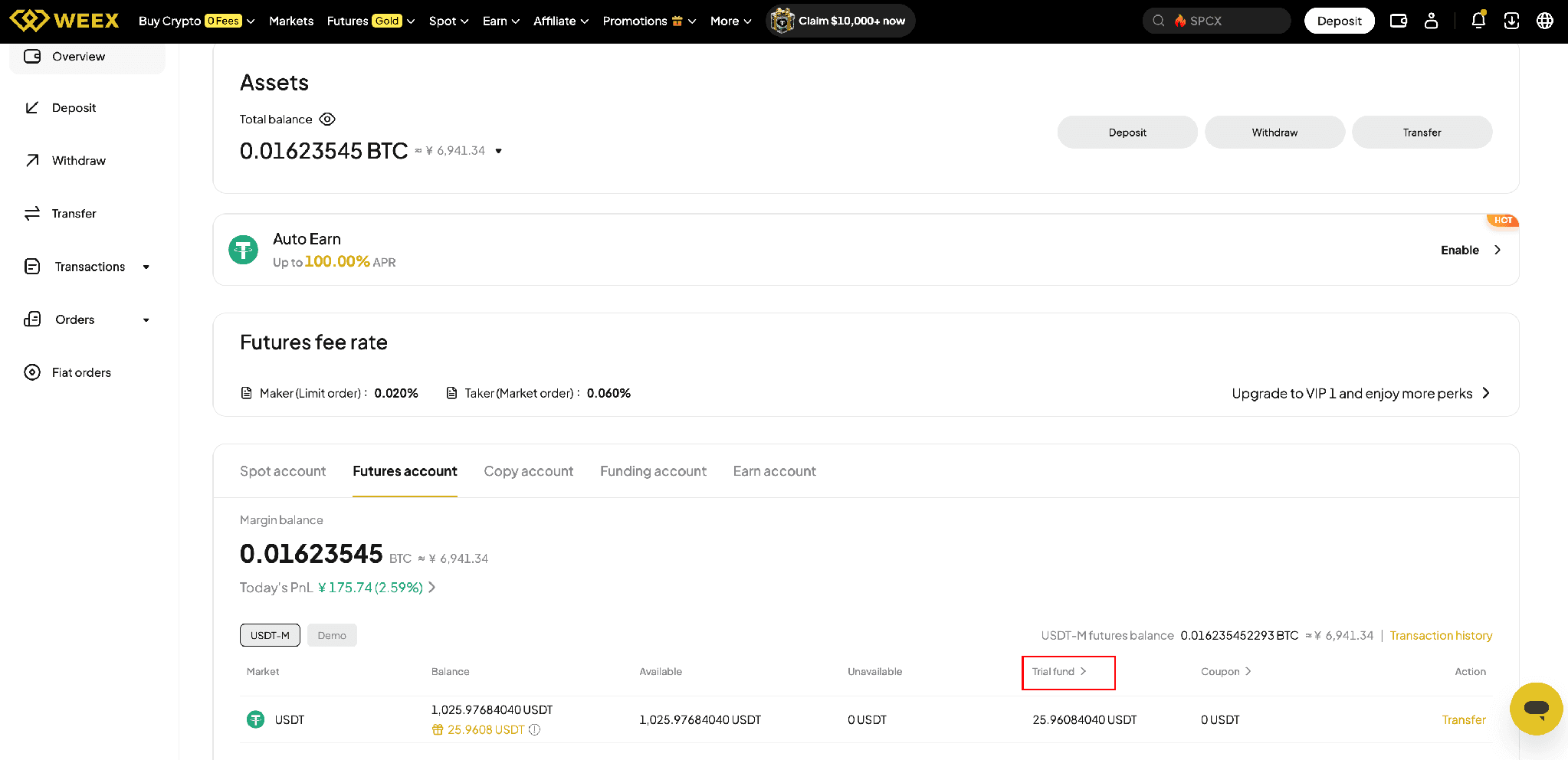Open Today's PnL details
1568x760 pixels.
click(338, 588)
